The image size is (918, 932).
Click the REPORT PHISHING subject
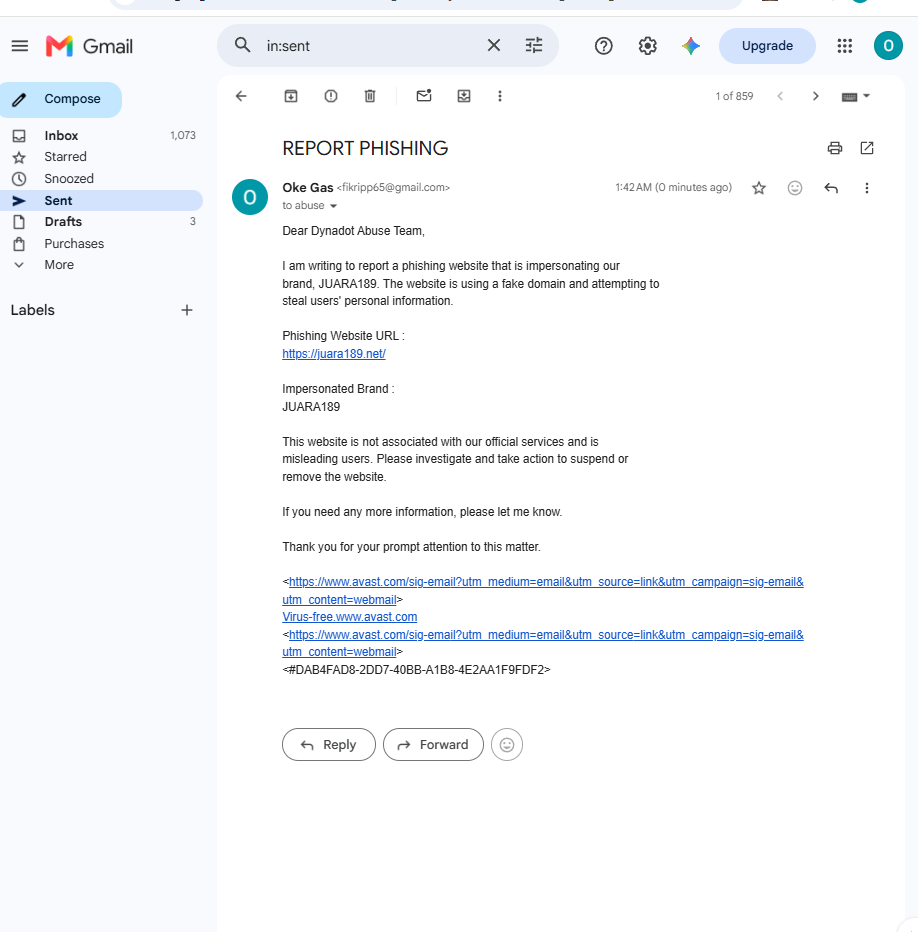tap(365, 149)
